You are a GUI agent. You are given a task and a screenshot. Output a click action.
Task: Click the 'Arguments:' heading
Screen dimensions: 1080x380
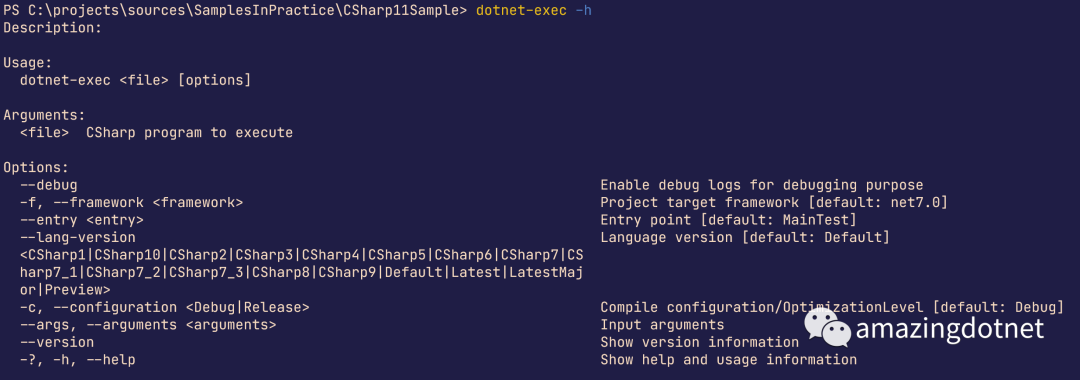click(45, 115)
